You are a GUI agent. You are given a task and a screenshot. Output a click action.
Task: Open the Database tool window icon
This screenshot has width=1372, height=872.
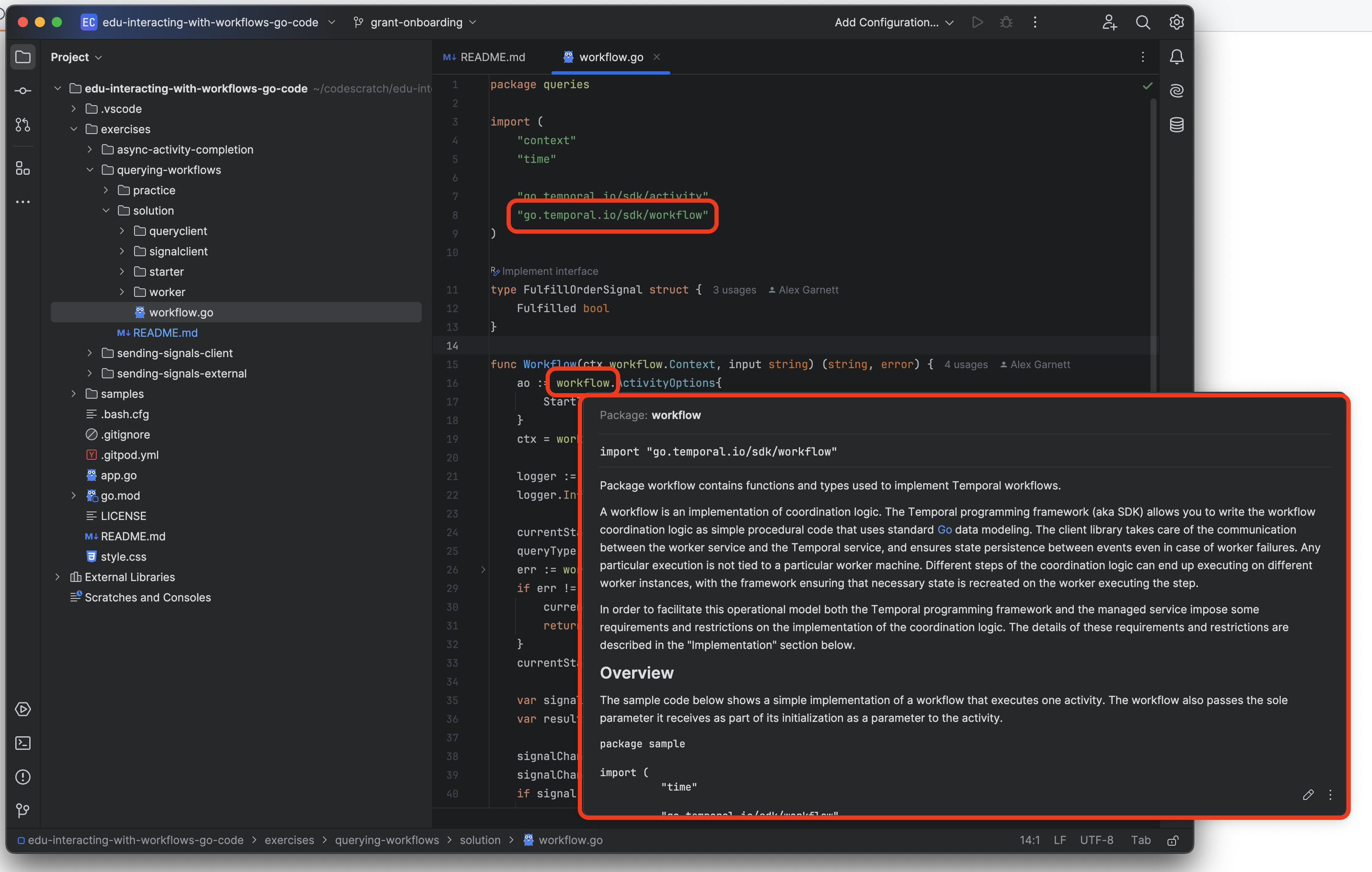[1176, 125]
